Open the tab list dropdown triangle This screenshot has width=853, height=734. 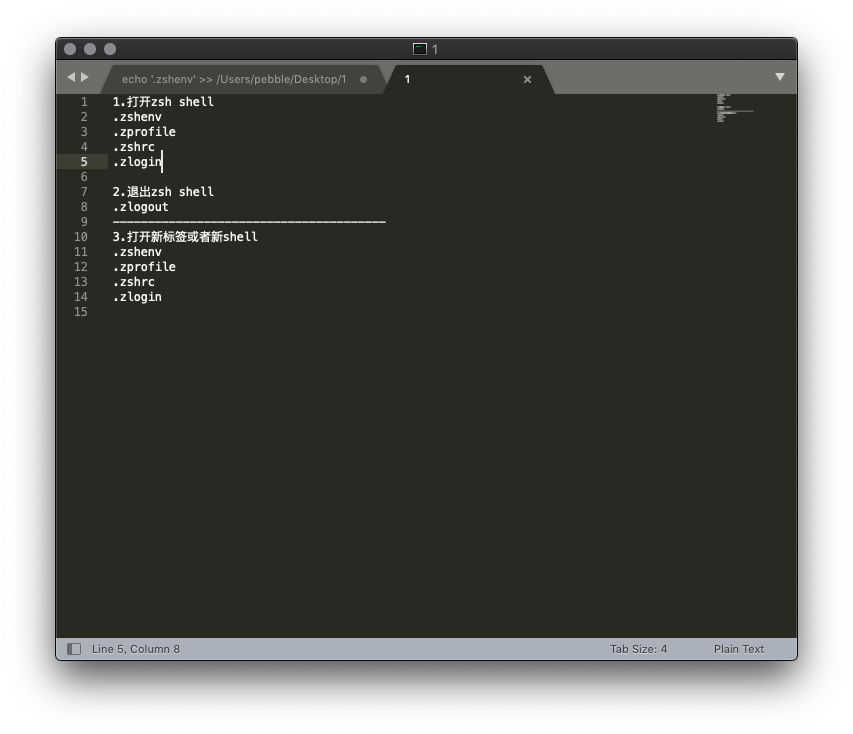(x=780, y=77)
